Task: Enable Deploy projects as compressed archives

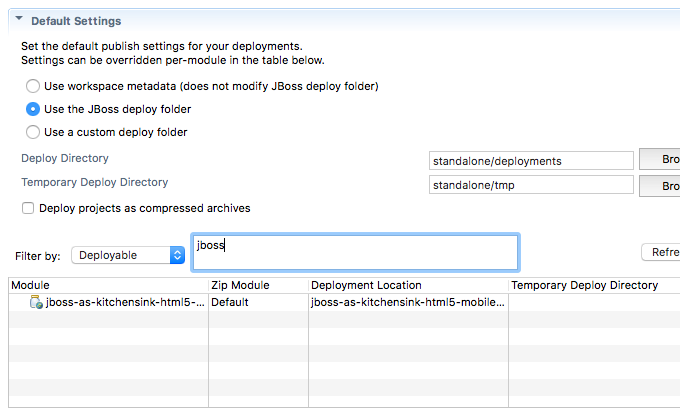Action: [x=28, y=209]
